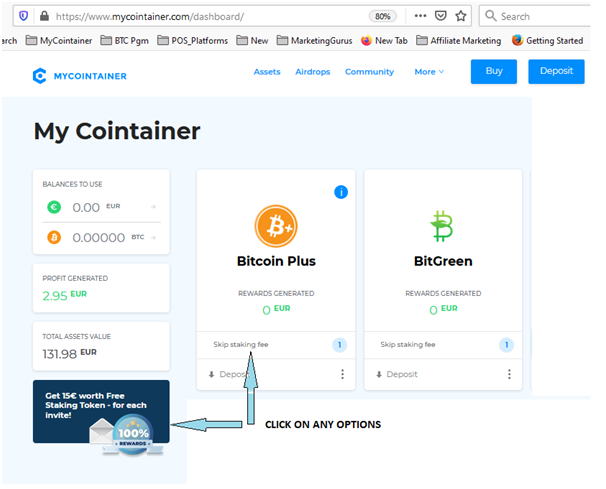
Task: Click Deposit on the Bitcoin Plus card
Action: coord(228,374)
